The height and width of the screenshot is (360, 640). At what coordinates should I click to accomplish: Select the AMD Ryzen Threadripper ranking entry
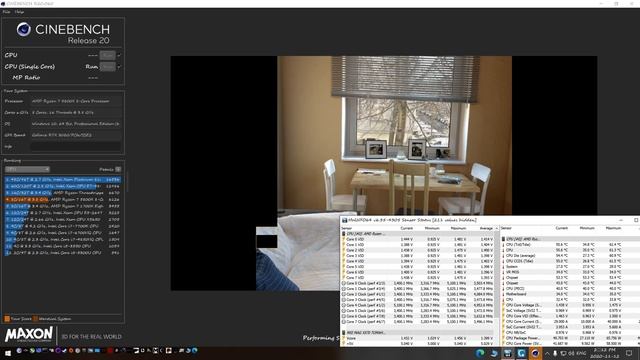pyautogui.click(x=62, y=193)
